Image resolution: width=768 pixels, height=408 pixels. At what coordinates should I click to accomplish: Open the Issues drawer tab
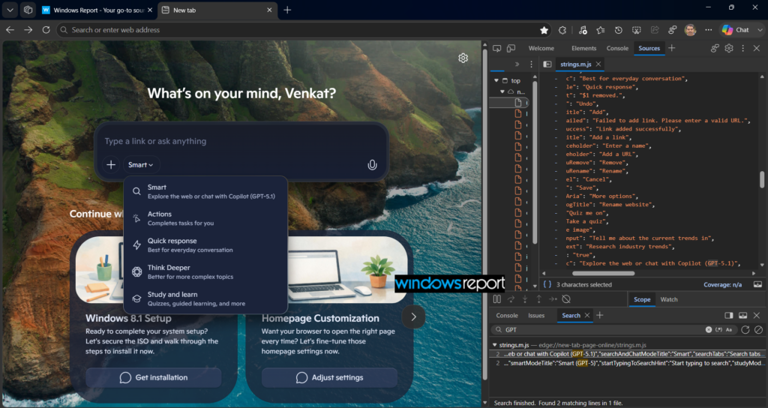pyautogui.click(x=536, y=315)
